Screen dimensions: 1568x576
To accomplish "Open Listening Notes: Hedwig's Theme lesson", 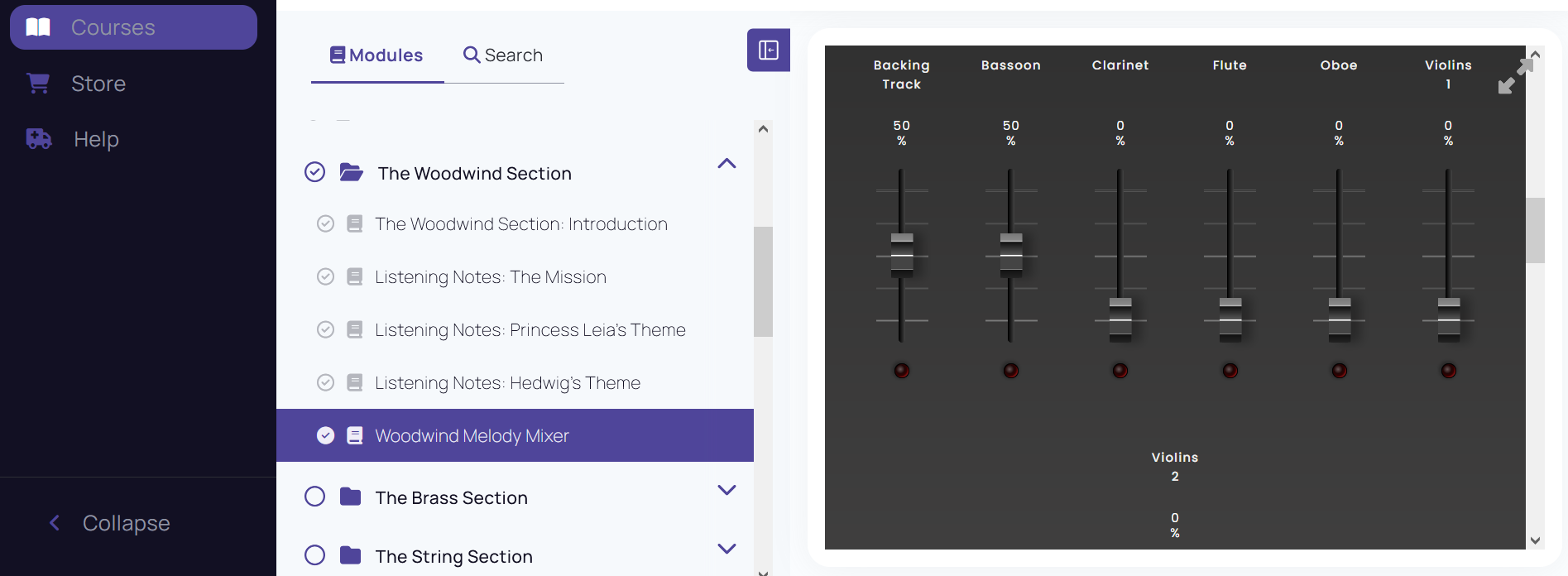I will tap(507, 383).
